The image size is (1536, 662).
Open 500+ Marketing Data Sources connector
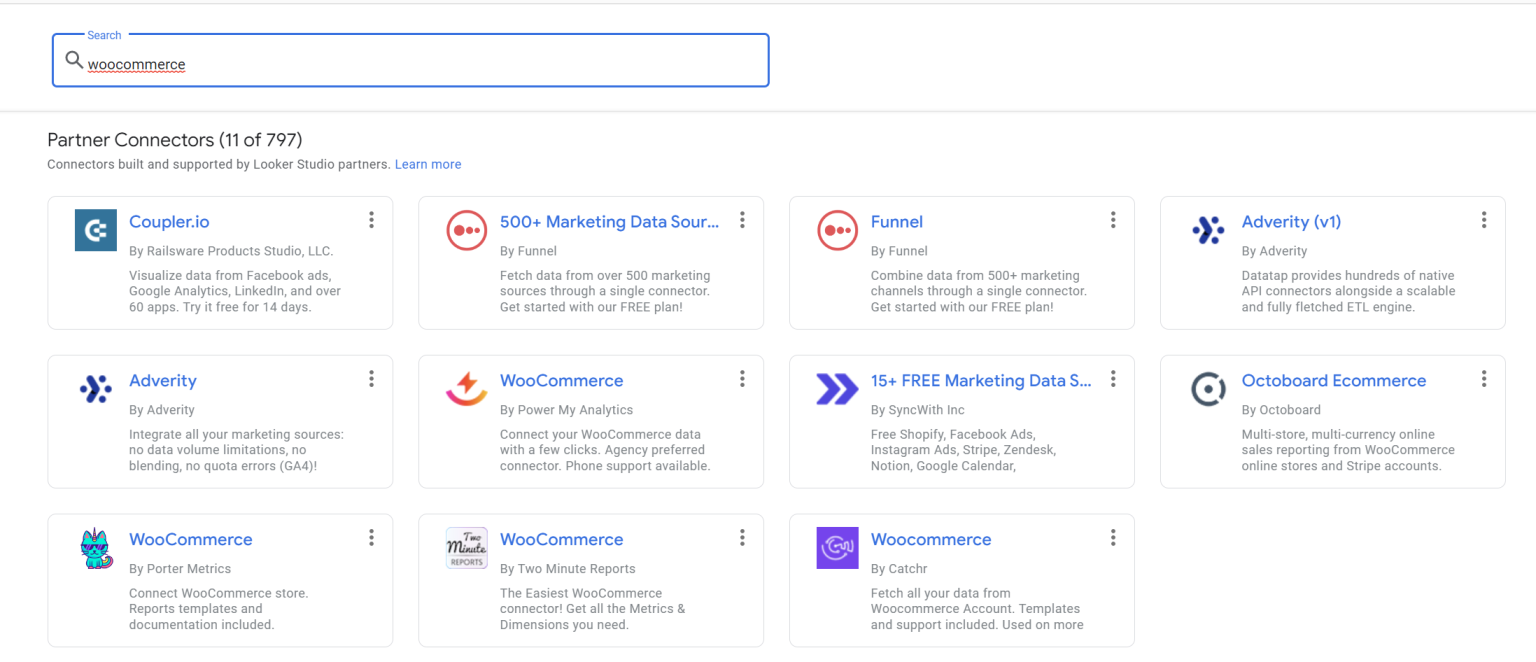[609, 222]
